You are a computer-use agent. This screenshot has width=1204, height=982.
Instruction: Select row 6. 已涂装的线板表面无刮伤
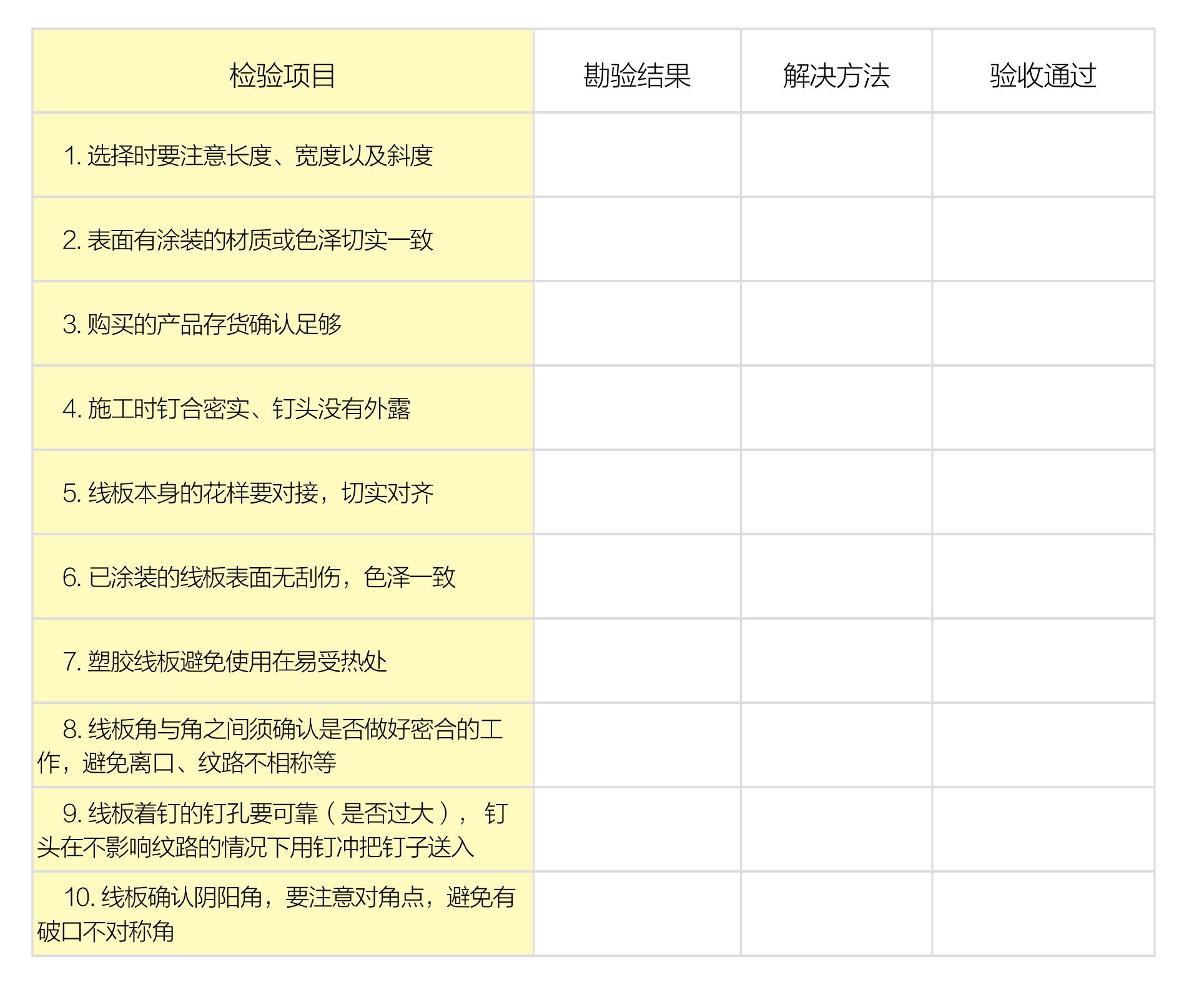[283, 577]
